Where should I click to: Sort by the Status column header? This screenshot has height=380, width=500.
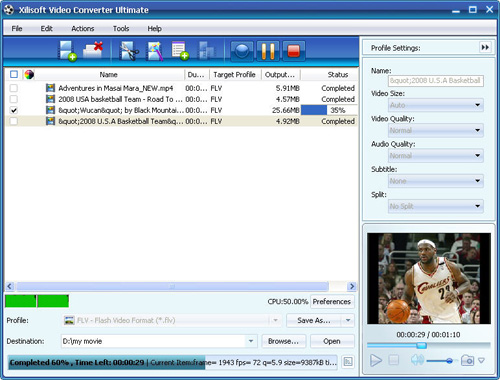[337, 74]
